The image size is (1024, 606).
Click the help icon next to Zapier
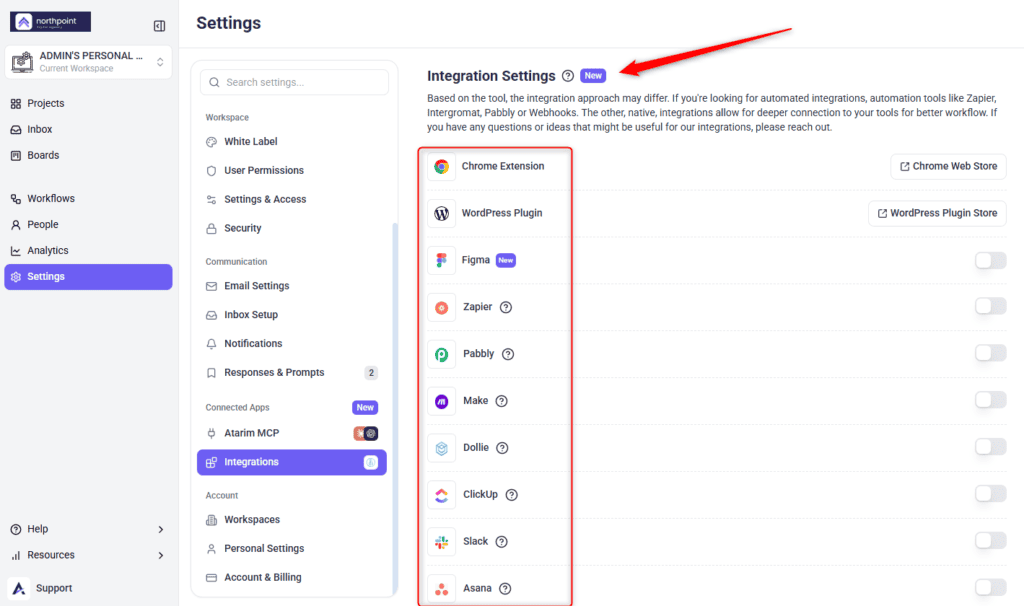point(506,308)
